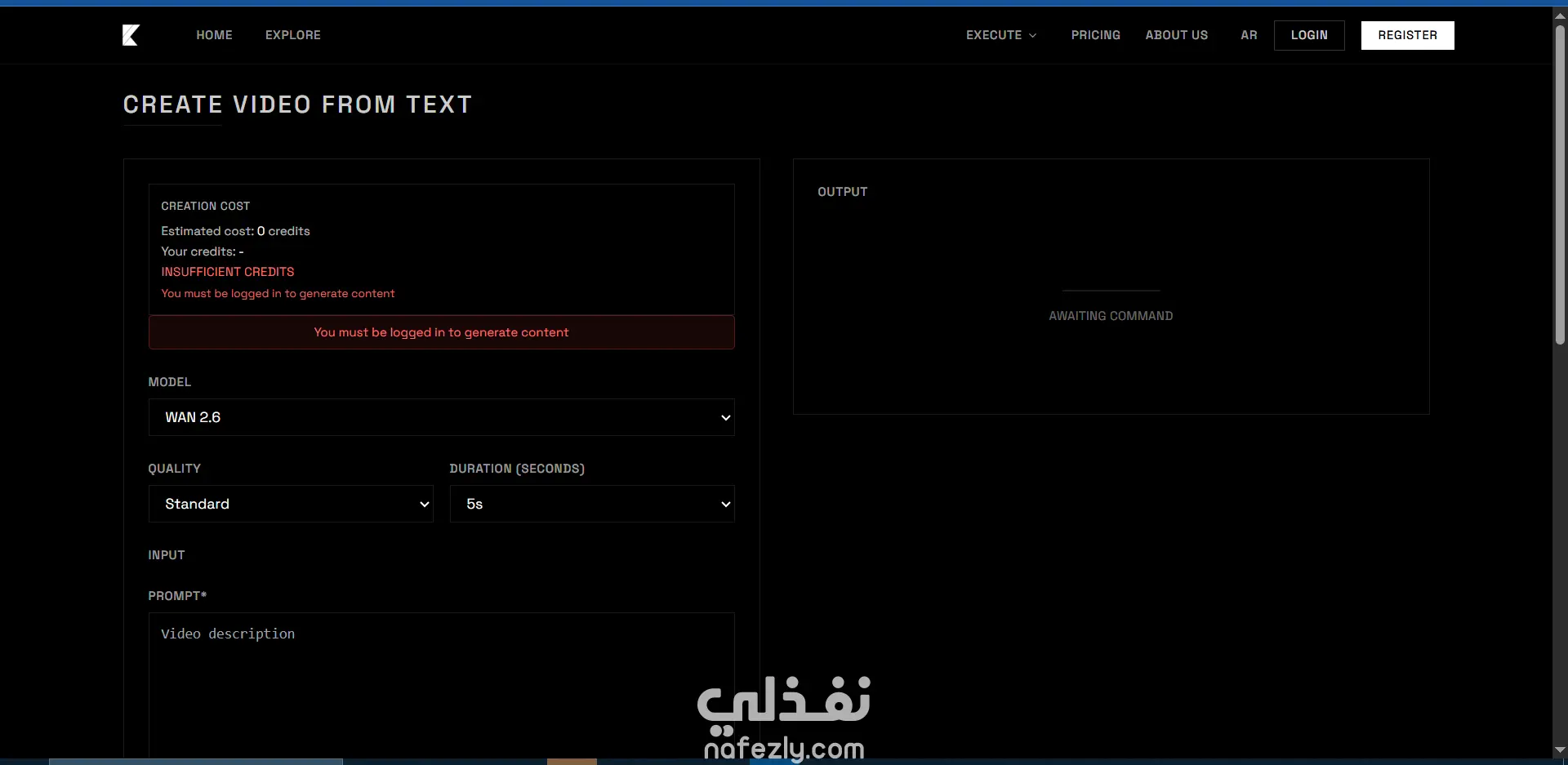This screenshot has height=765, width=1568.
Task: Click the REGISTER button
Action: [x=1408, y=35]
